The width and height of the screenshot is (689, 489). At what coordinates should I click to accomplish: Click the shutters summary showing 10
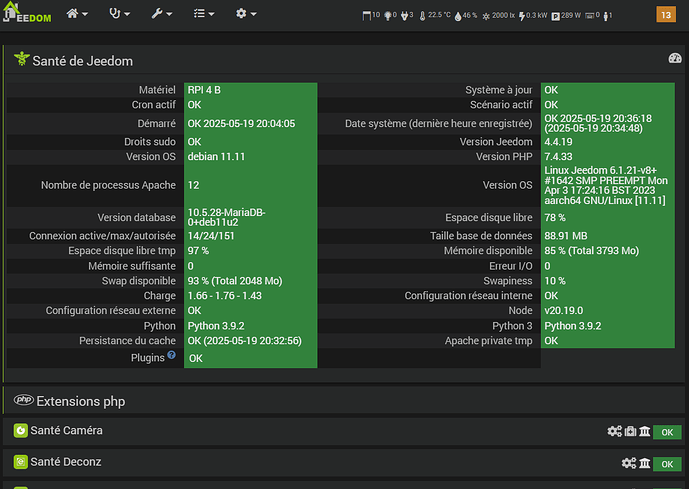click(x=371, y=16)
